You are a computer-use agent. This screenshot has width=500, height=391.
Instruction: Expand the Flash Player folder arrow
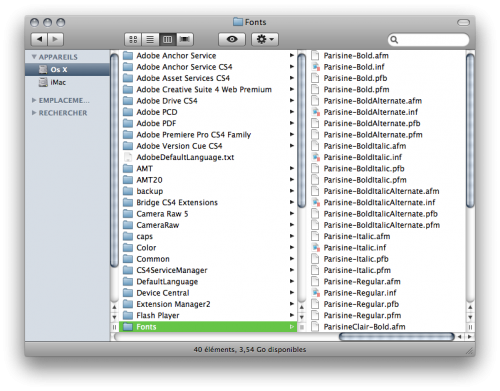coord(292,316)
